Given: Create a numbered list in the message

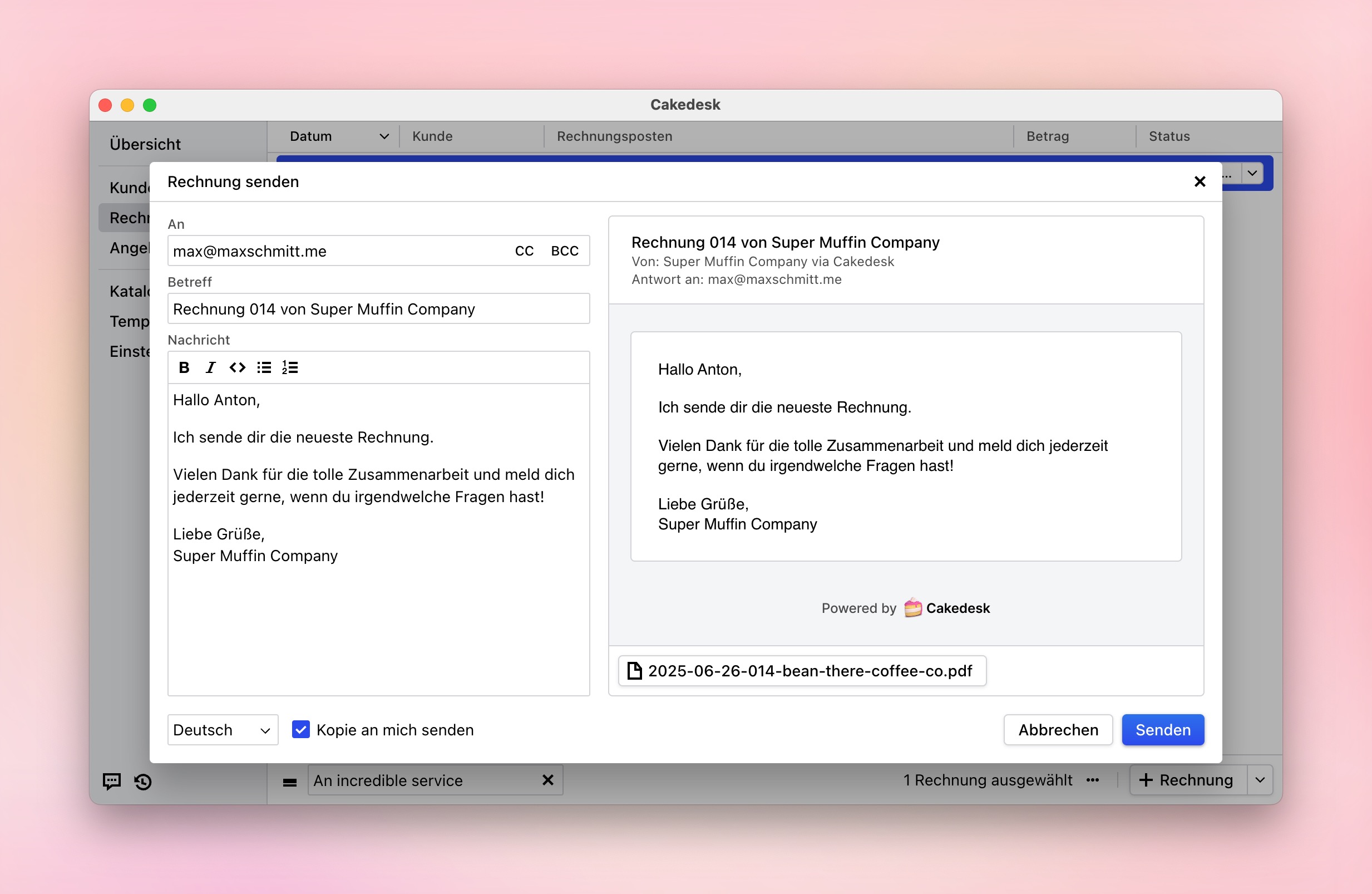Looking at the screenshot, I should (290, 367).
